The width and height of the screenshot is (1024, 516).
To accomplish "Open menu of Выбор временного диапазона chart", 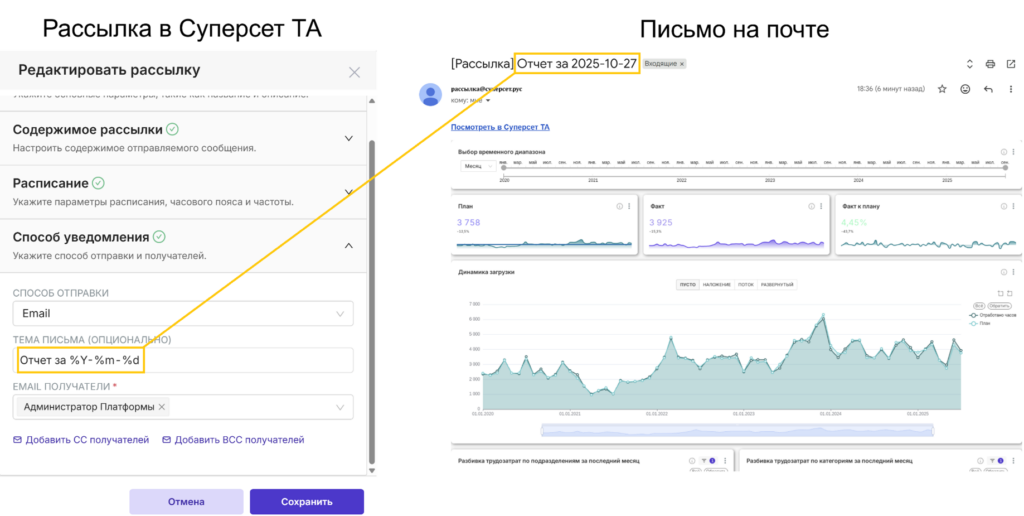I will click(x=1014, y=152).
